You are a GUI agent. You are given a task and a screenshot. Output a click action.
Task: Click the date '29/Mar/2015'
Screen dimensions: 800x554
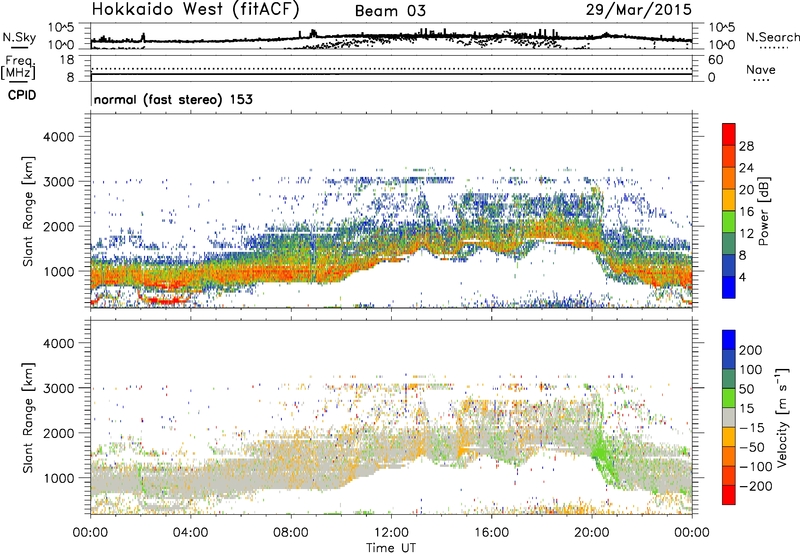pyautogui.click(x=639, y=9)
